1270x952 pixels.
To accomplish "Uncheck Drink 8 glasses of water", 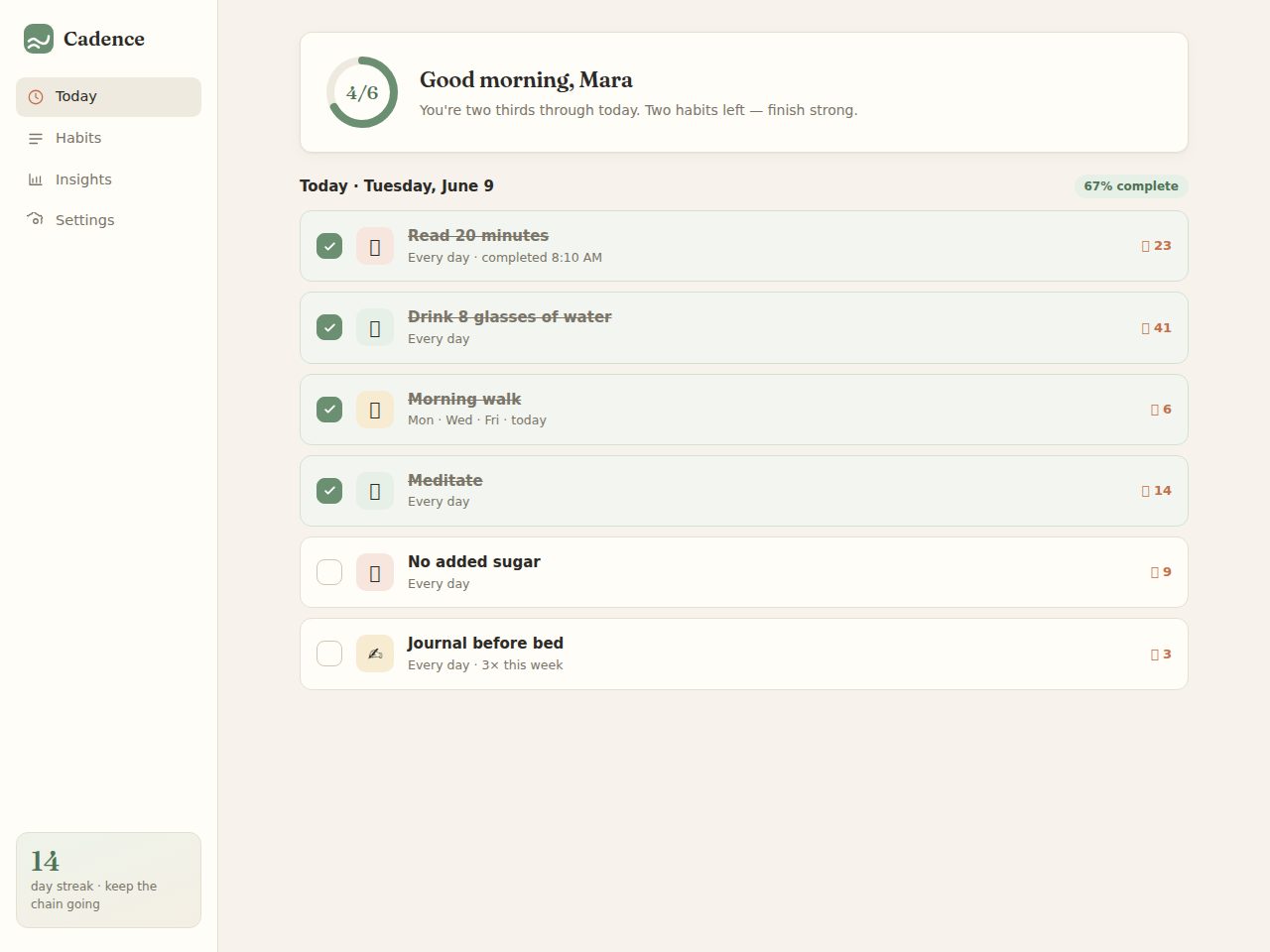I will tap(329, 327).
